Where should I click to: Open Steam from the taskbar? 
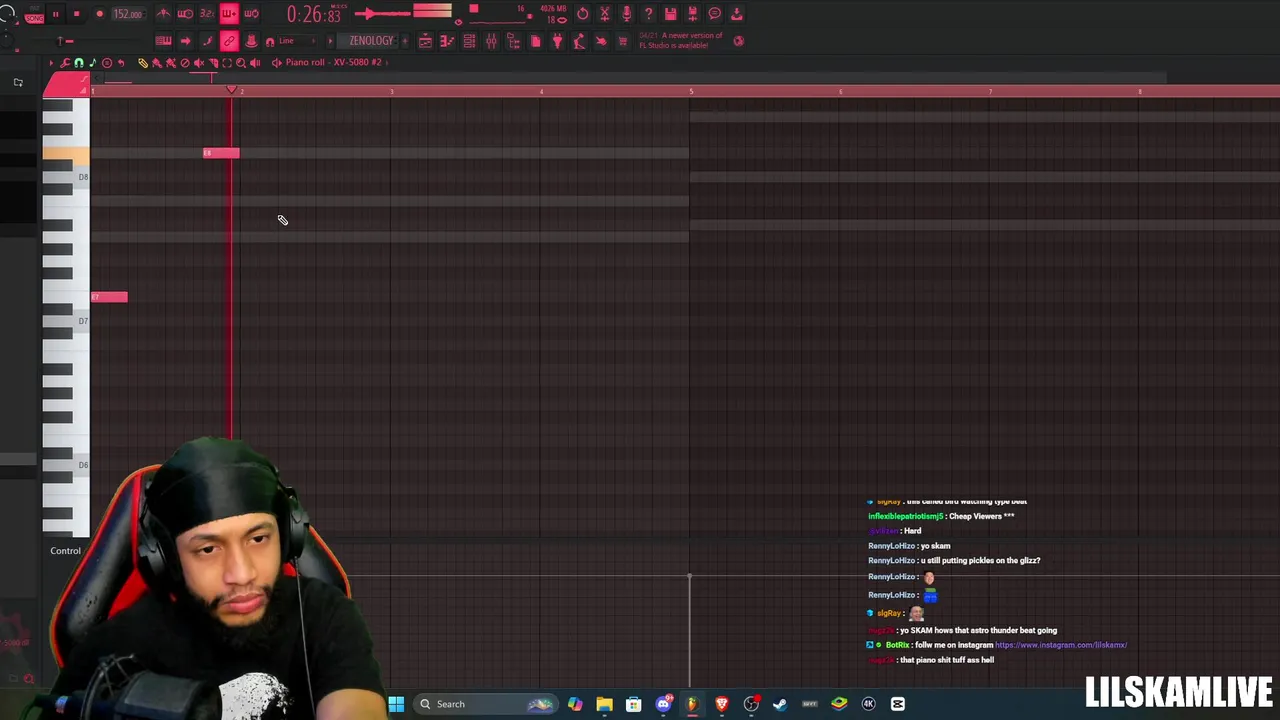780,704
